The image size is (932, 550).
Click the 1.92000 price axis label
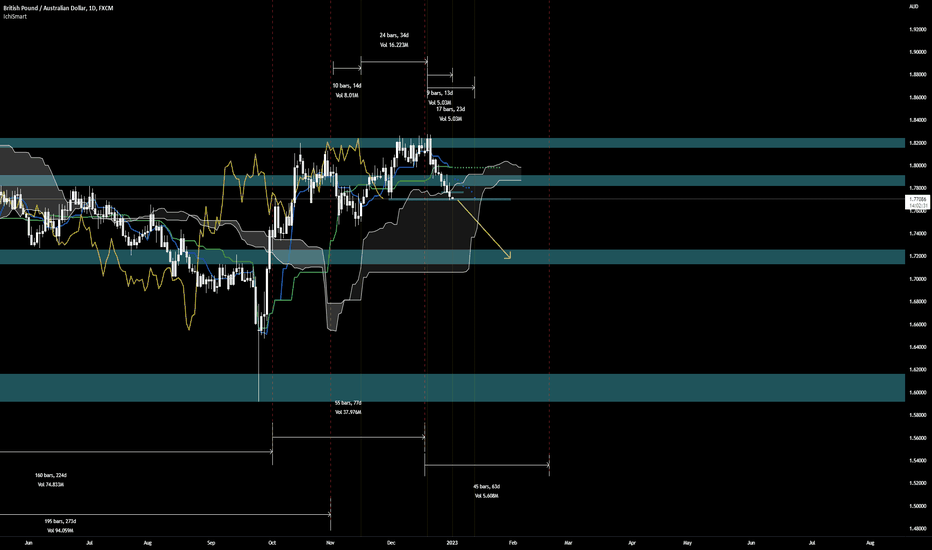coord(917,29)
